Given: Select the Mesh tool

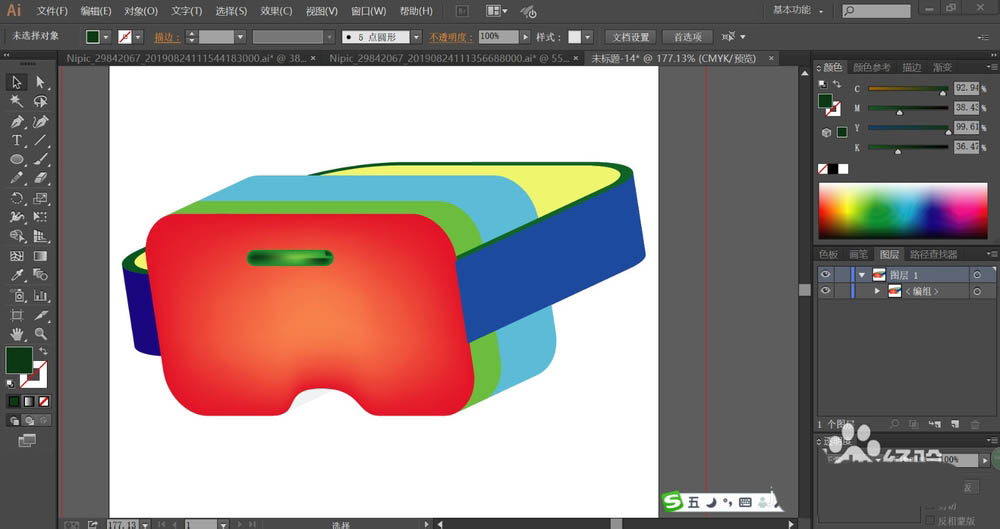Looking at the screenshot, I should (17, 256).
